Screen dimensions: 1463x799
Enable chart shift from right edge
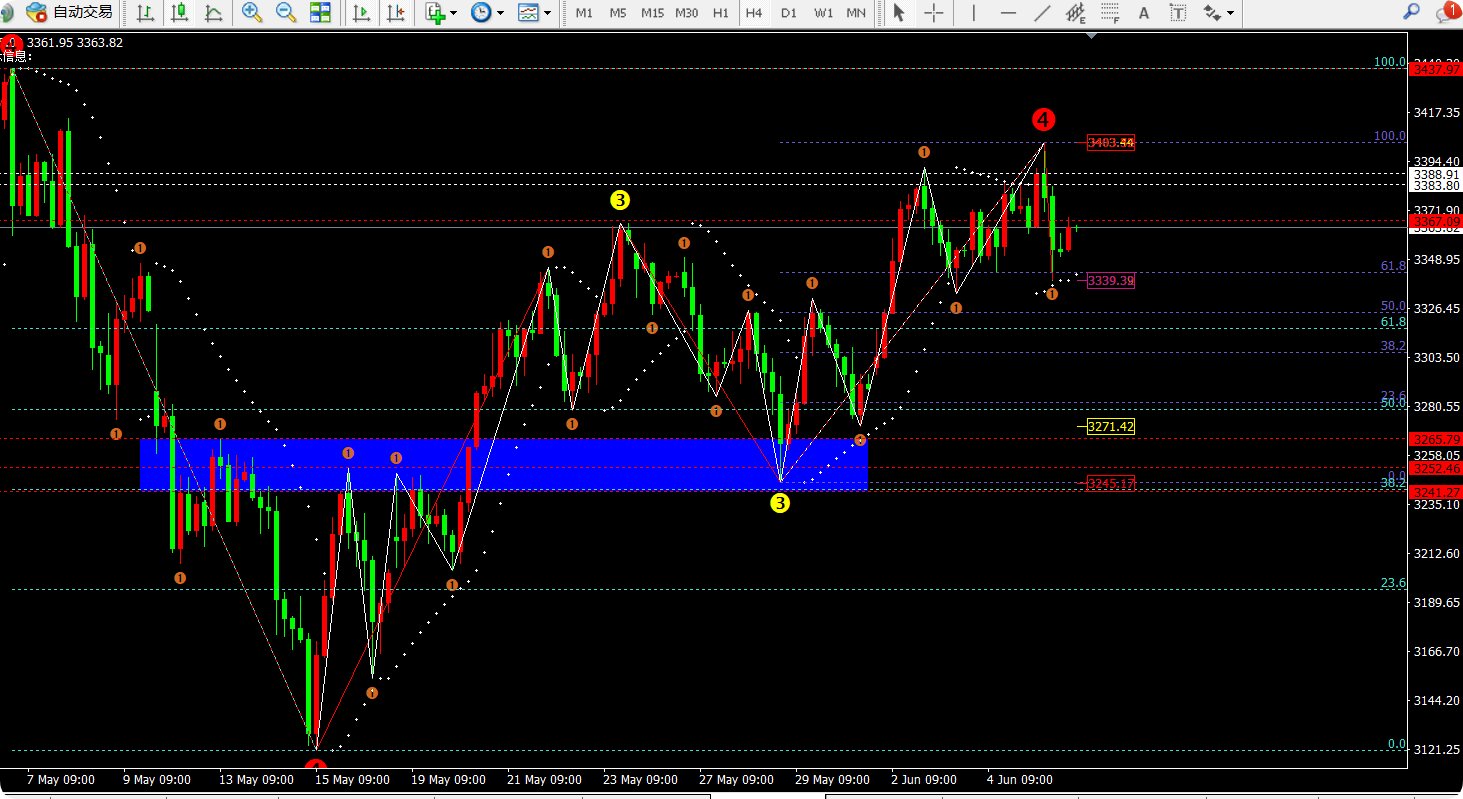coord(396,13)
